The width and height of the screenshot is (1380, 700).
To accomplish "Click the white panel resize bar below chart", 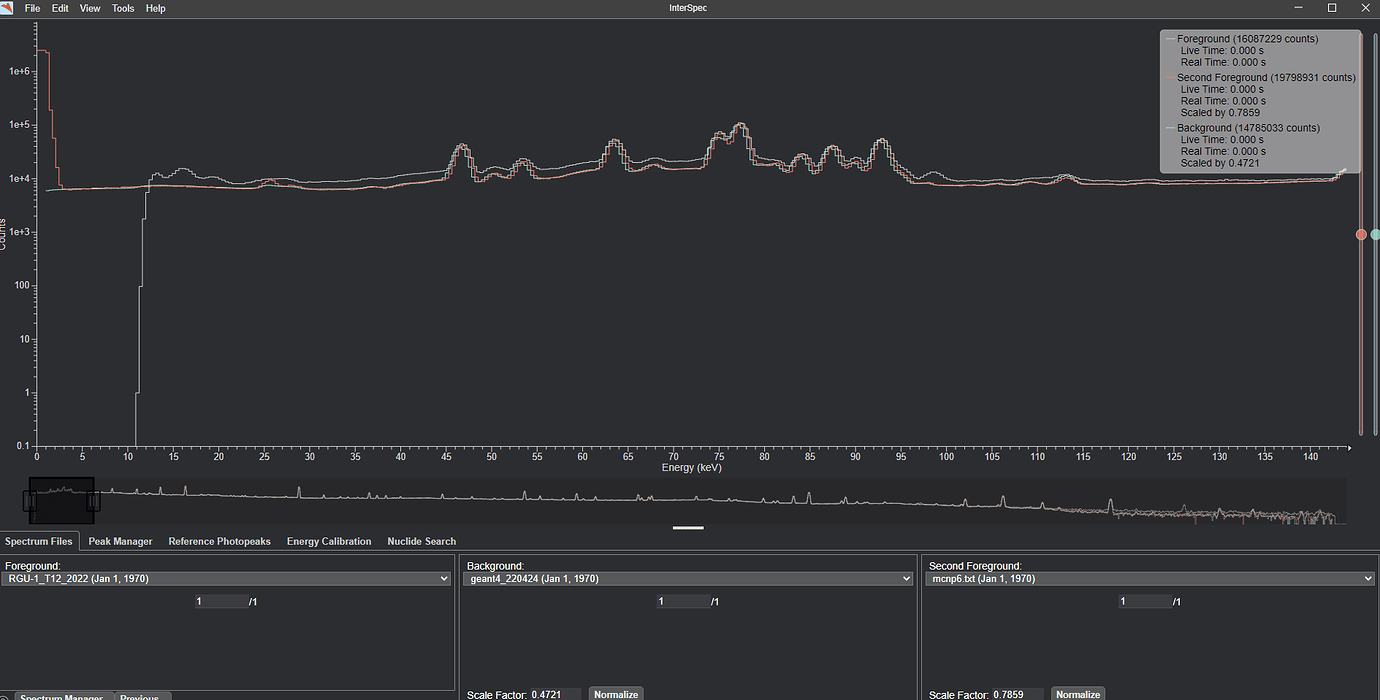I will tap(688, 527).
